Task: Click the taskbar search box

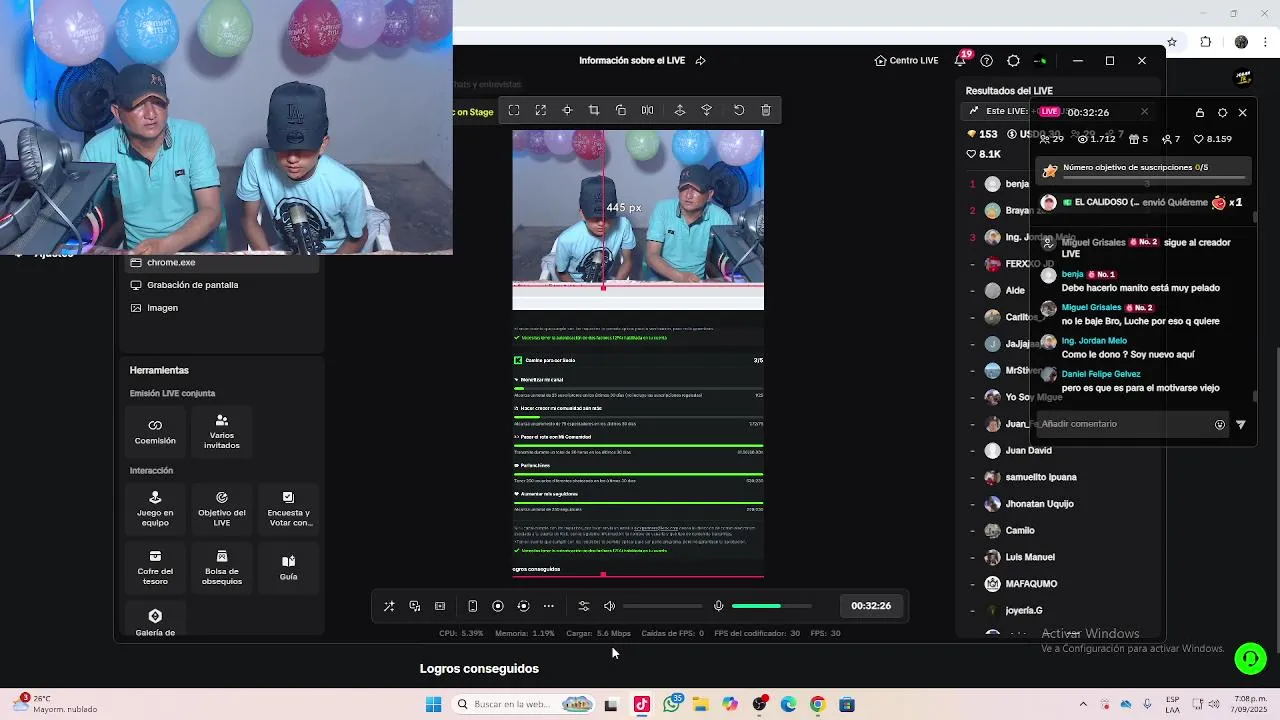Action: click(x=522, y=704)
